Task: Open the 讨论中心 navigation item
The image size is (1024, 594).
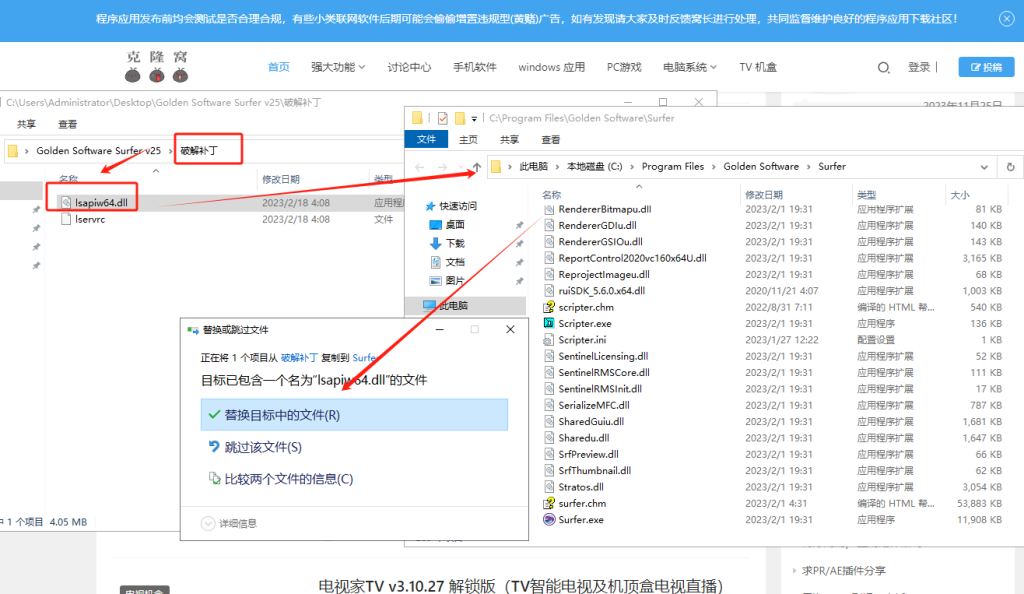Action: (409, 67)
